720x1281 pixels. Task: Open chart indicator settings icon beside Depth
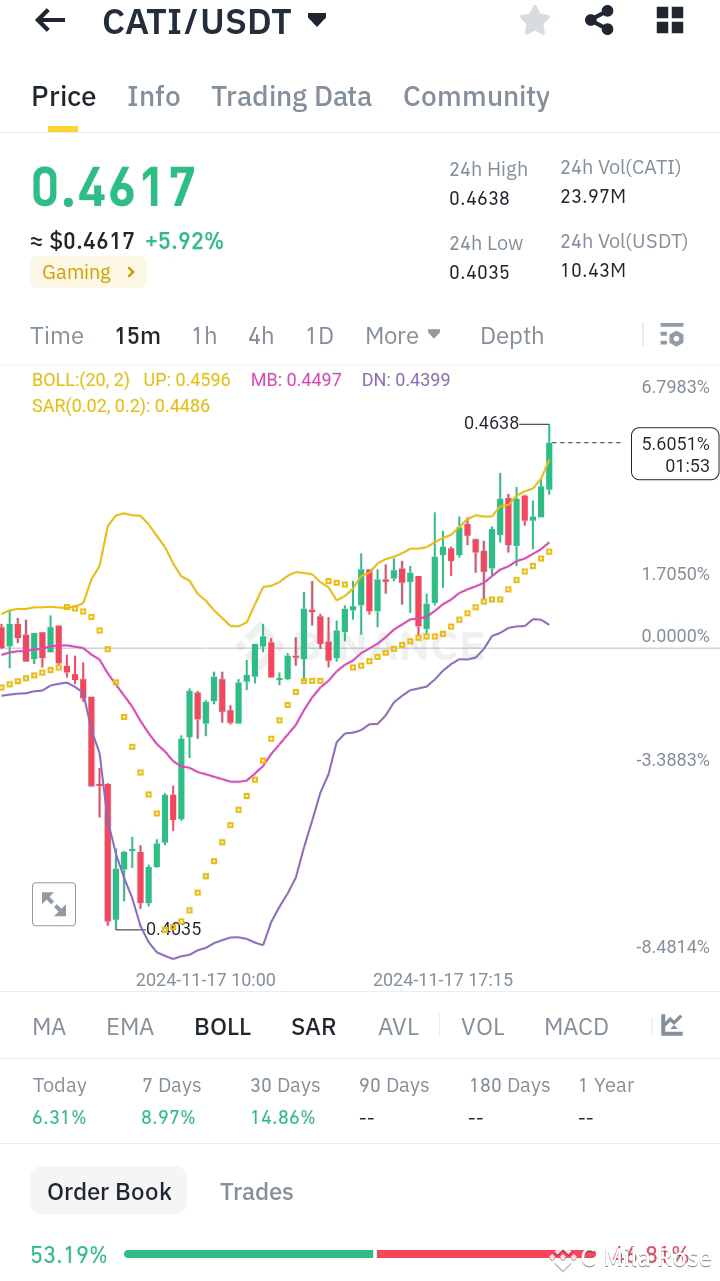click(672, 335)
